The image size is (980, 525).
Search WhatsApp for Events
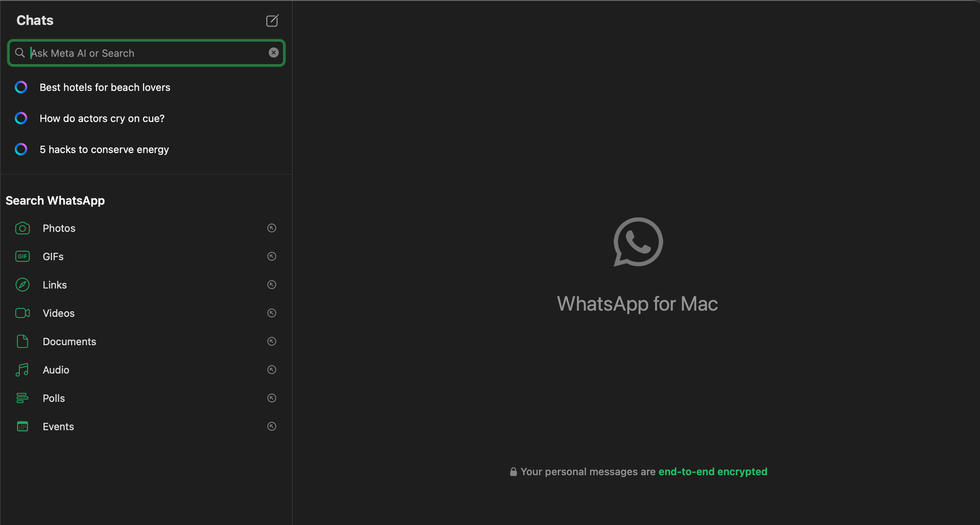click(x=146, y=427)
